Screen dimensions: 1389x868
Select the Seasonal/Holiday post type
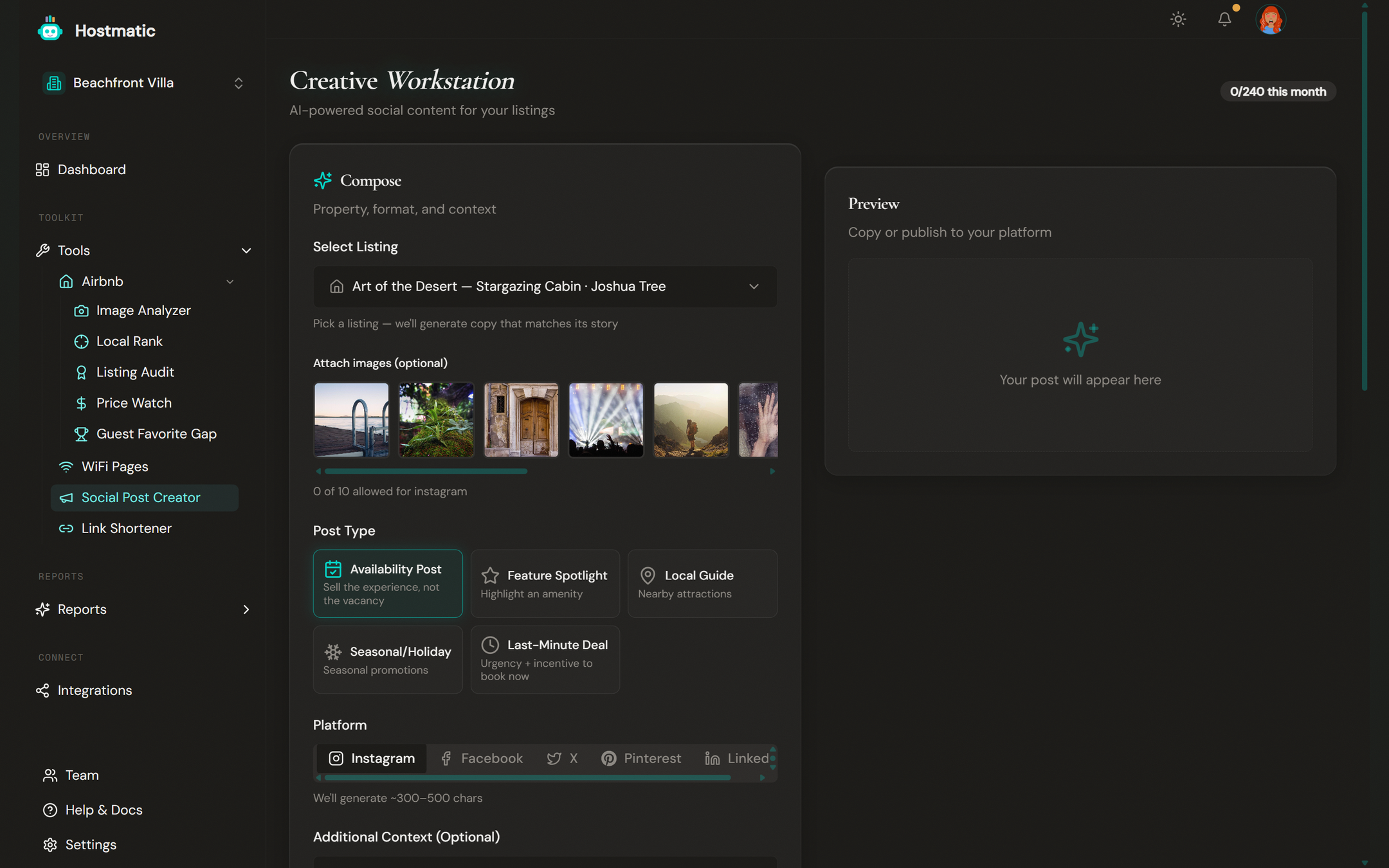click(x=388, y=660)
